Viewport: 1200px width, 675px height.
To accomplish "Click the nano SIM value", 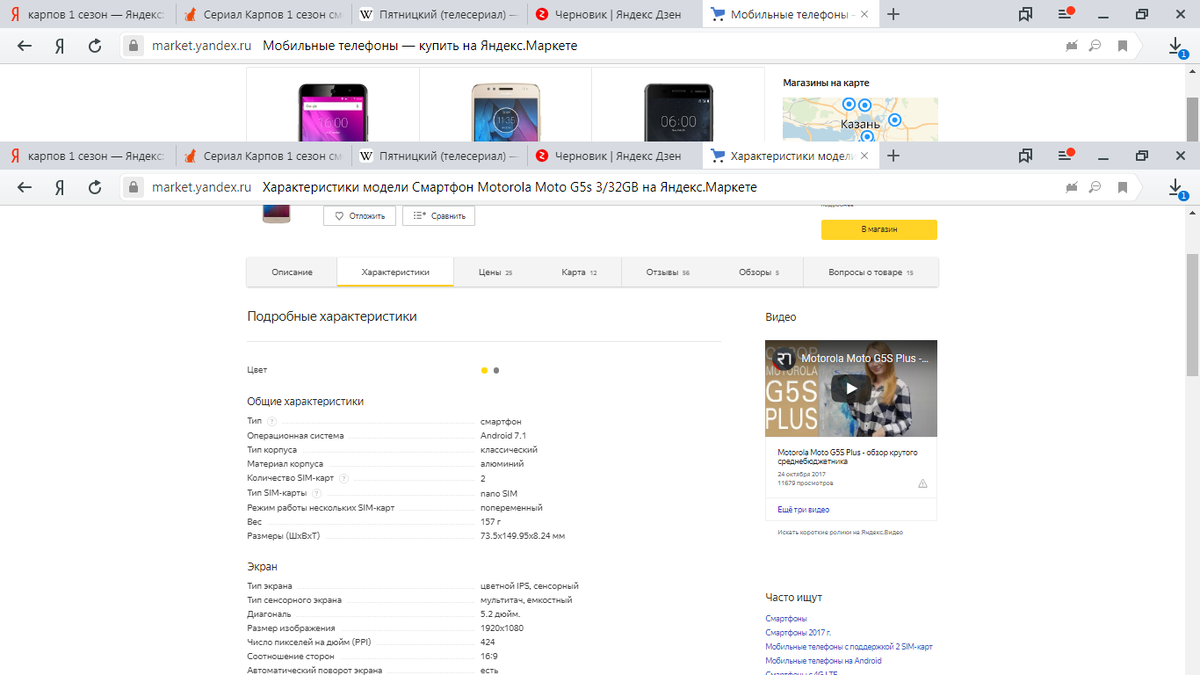I will (x=499, y=493).
